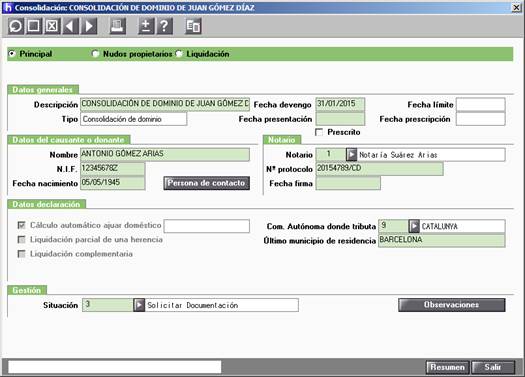Click the ajuar doméstico amount field
The image size is (525, 377).
207,226
